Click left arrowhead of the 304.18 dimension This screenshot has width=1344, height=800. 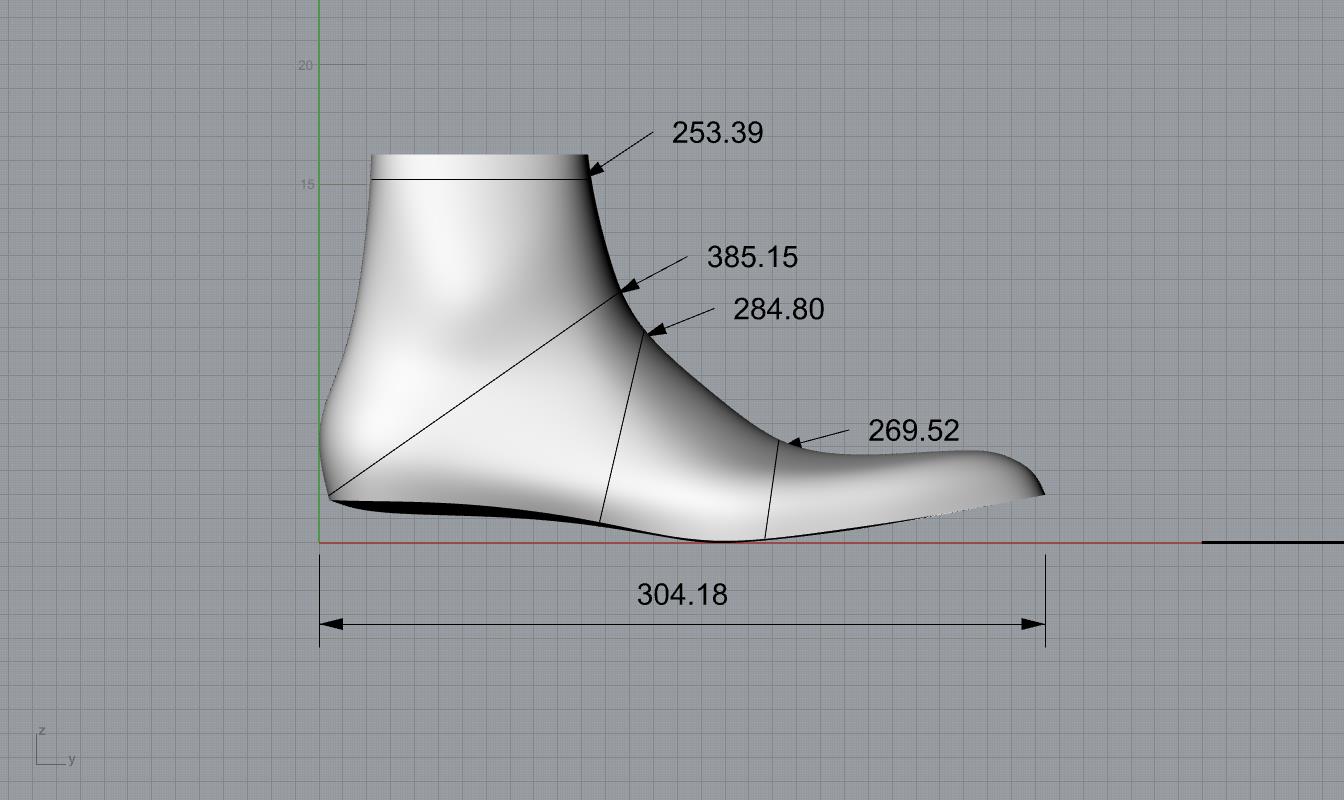pos(331,624)
